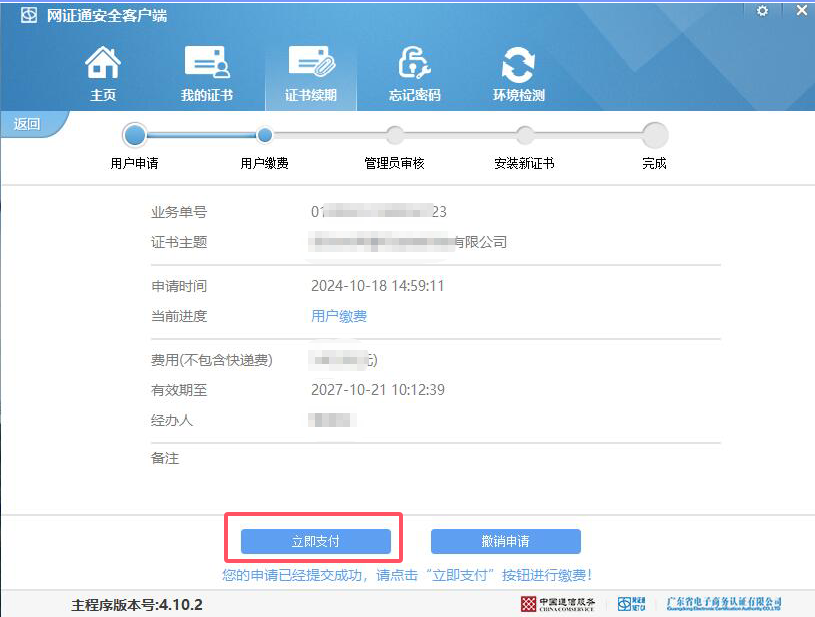Click the 网证通 app logo in title bar
Viewport: 815px width, 617px height.
[30, 17]
